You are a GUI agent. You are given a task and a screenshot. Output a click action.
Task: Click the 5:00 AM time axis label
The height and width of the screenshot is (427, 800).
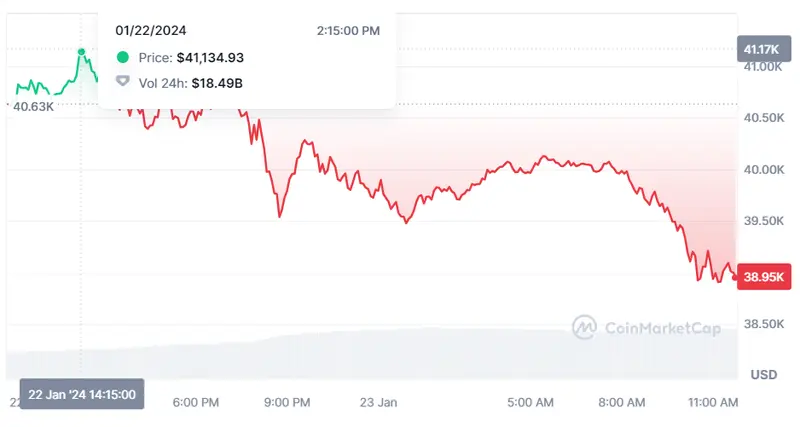tap(531, 402)
